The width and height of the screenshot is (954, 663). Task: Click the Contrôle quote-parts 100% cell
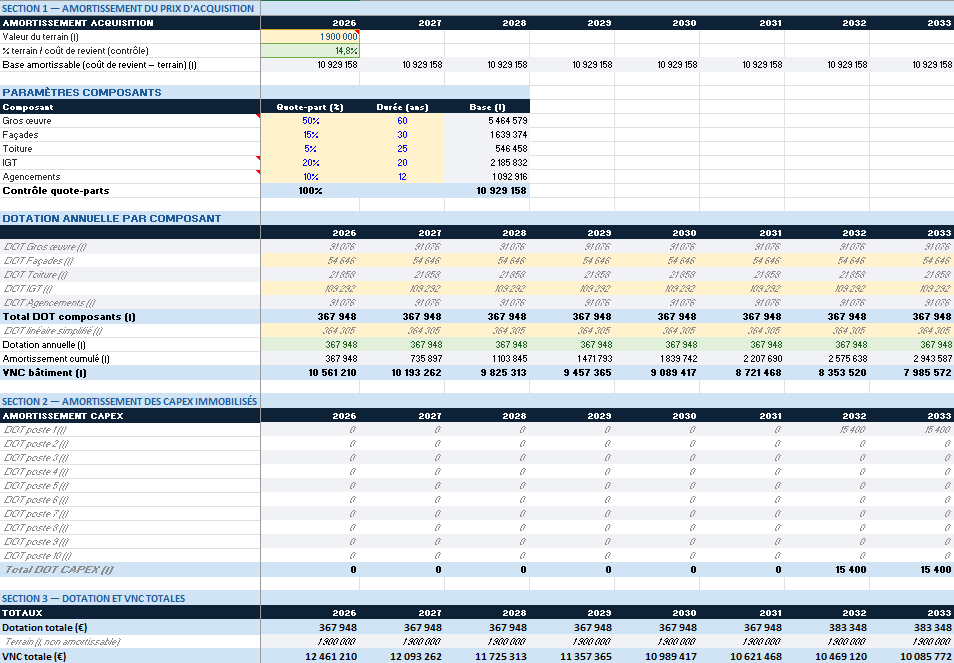[x=310, y=190]
